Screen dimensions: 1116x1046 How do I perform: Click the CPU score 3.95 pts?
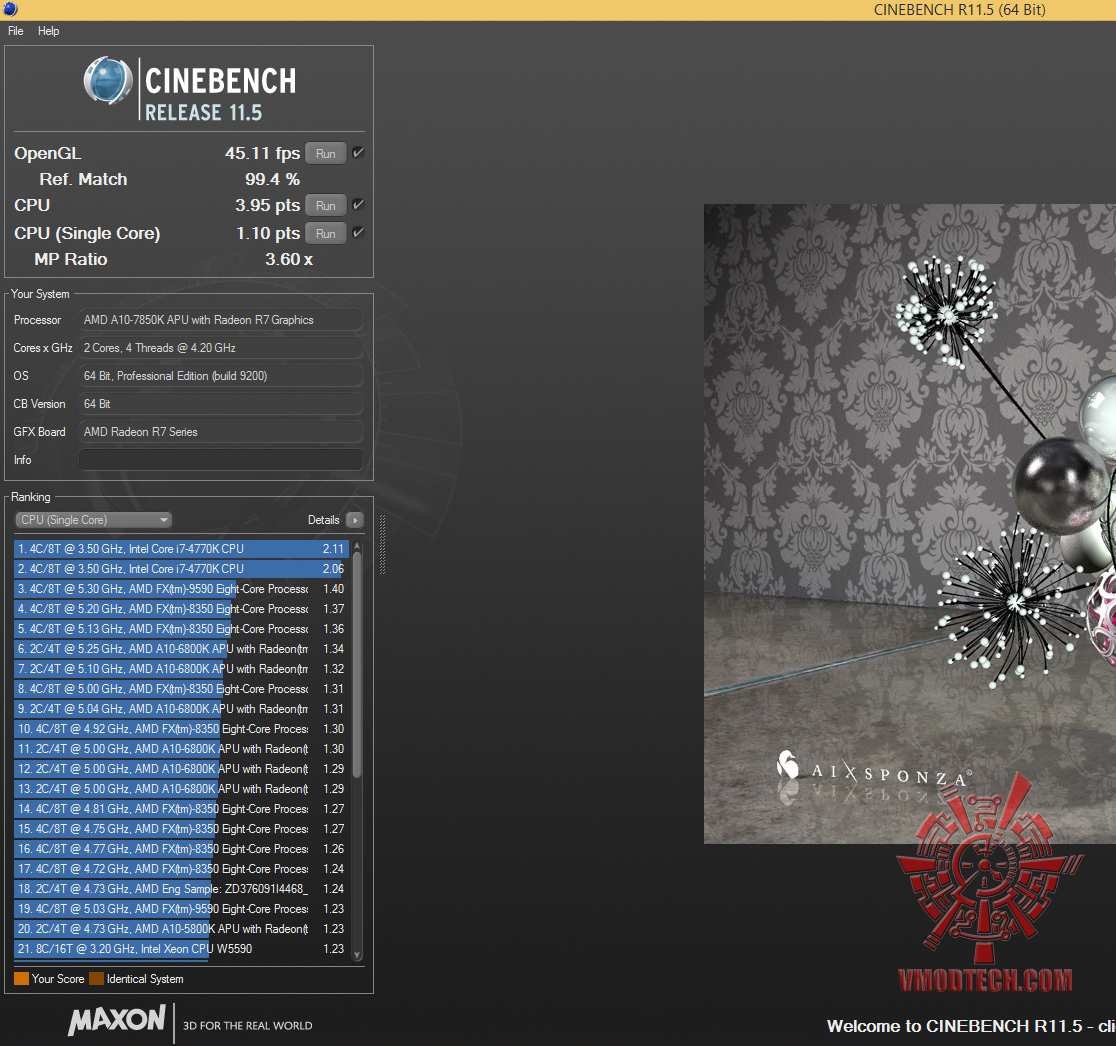click(x=268, y=205)
